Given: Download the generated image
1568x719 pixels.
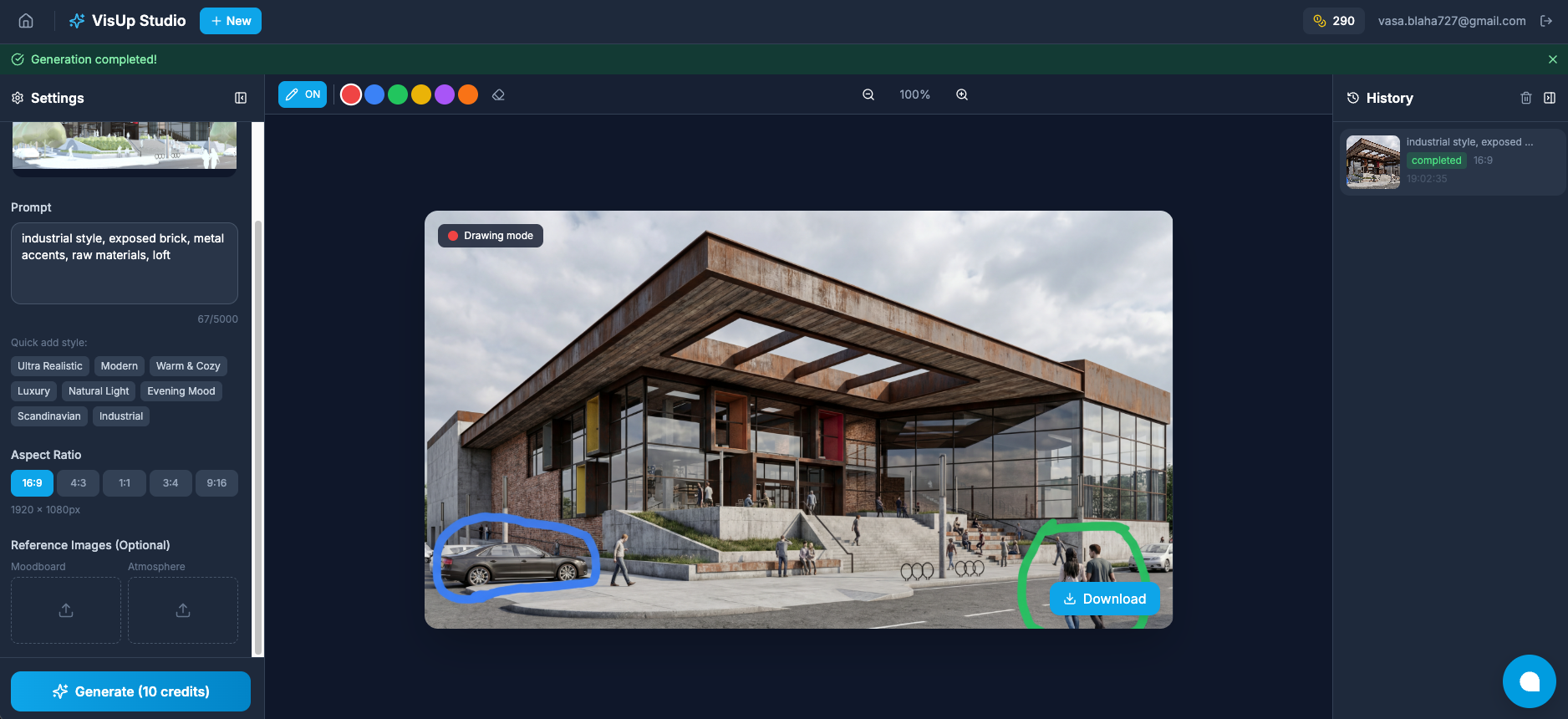Looking at the screenshot, I should coord(1104,599).
